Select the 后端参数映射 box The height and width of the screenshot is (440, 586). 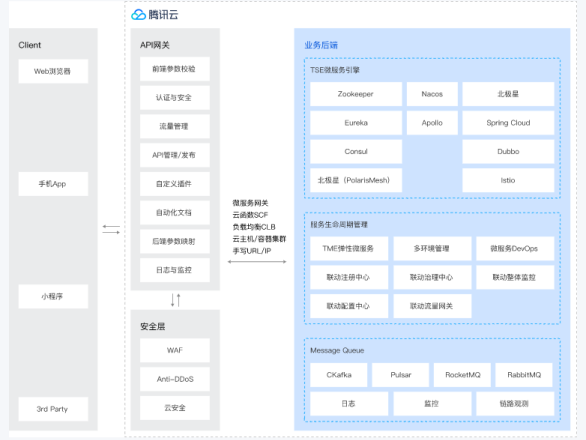coord(175,241)
